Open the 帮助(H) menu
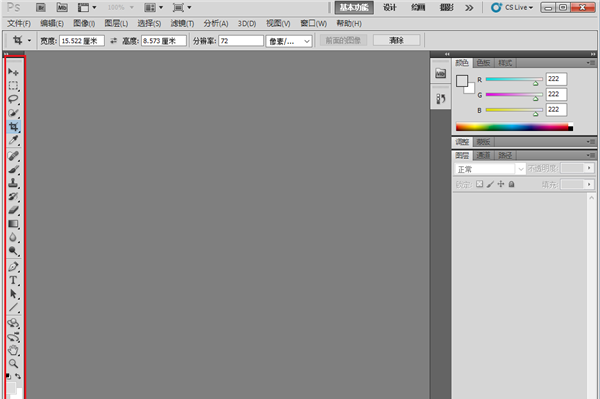The width and height of the screenshot is (600, 399). pyautogui.click(x=349, y=23)
